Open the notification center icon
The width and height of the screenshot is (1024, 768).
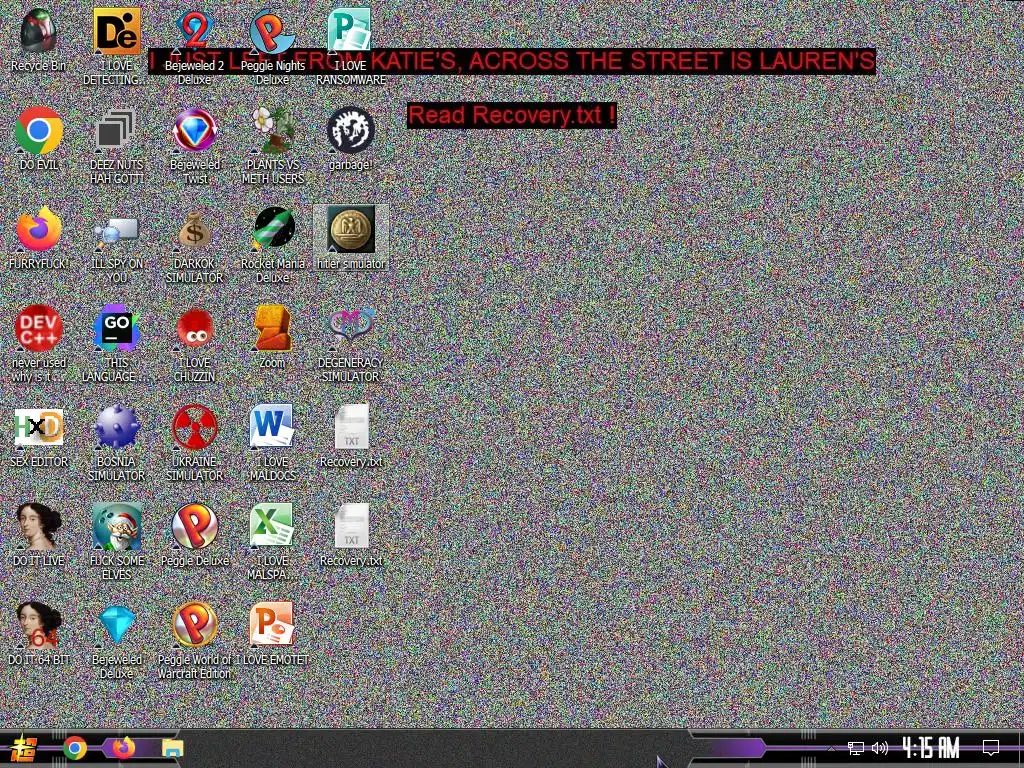[991, 748]
